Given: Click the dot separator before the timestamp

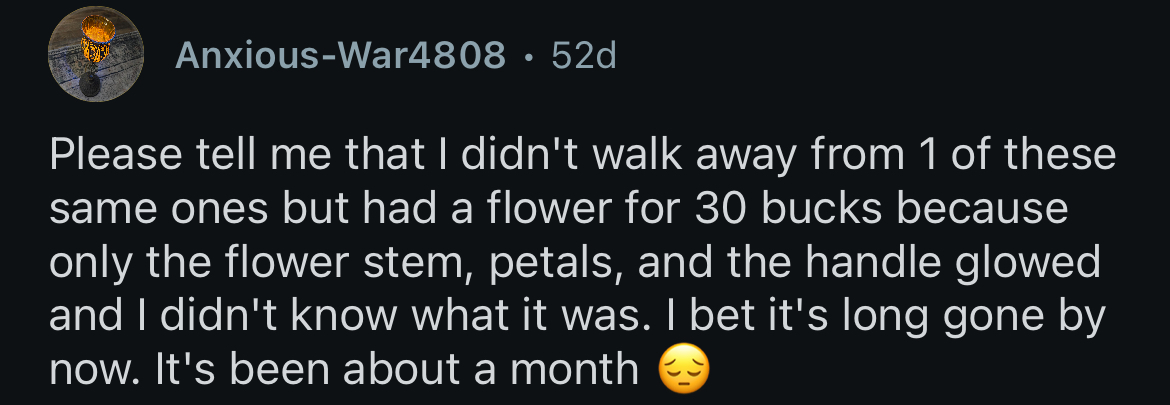Looking at the screenshot, I should 528,57.
